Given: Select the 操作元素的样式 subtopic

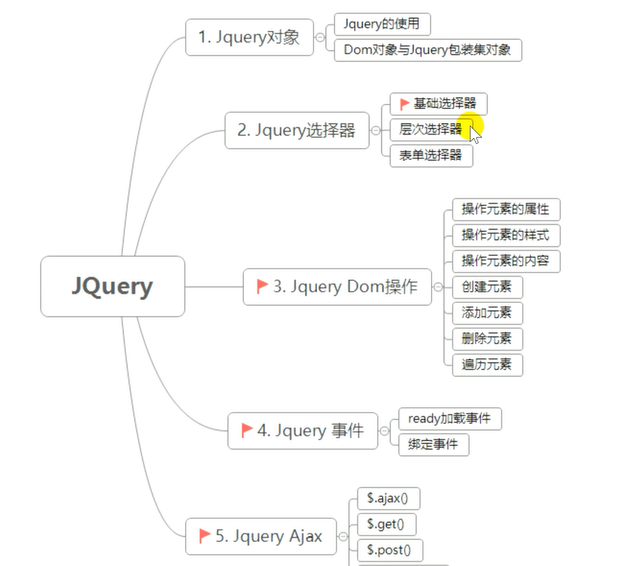Looking at the screenshot, I should point(506,235).
